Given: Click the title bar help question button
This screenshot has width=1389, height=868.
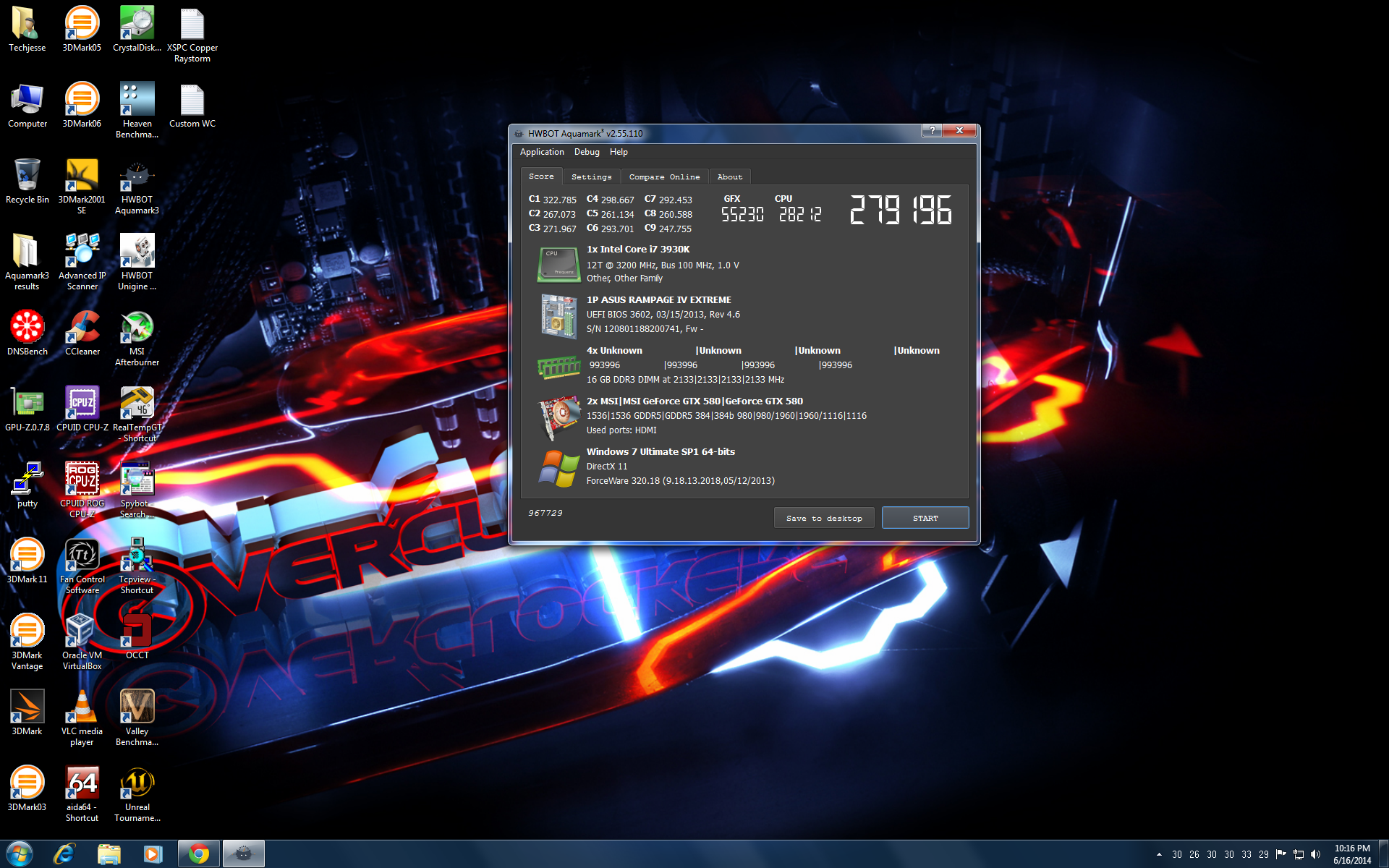Looking at the screenshot, I should pyautogui.click(x=932, y=130).
